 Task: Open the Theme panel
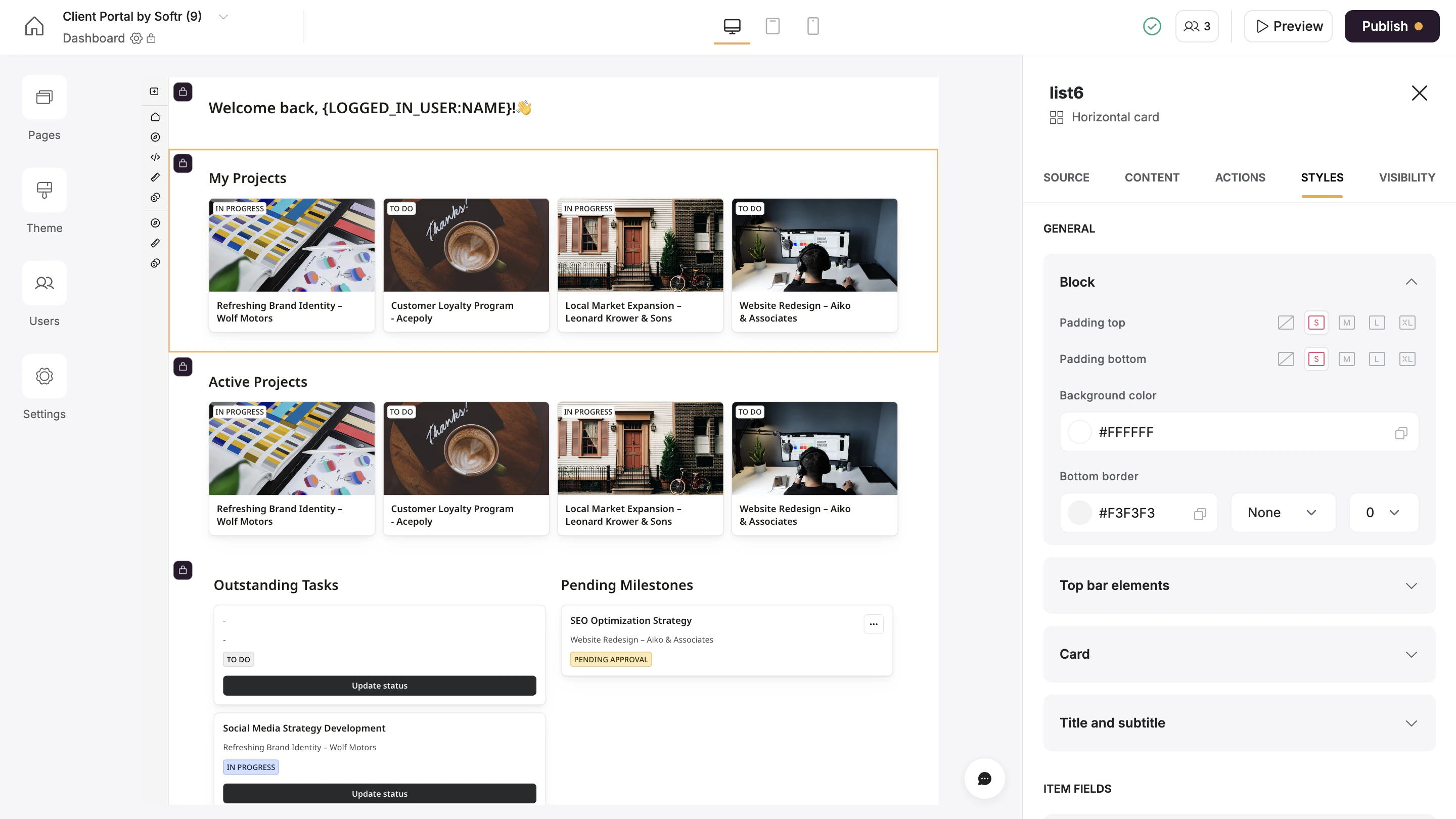44,190
